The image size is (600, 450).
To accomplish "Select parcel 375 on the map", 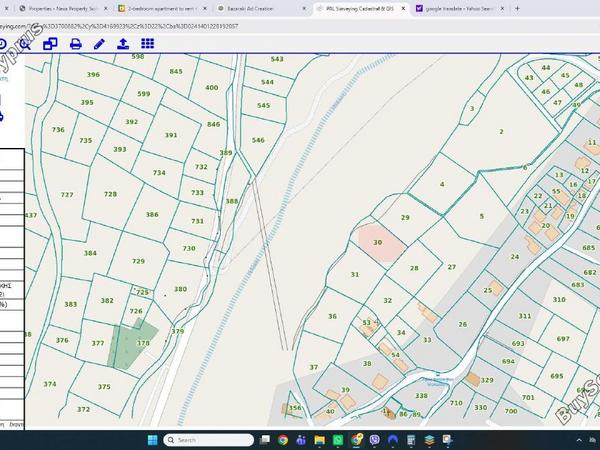I will coord(104,387).
